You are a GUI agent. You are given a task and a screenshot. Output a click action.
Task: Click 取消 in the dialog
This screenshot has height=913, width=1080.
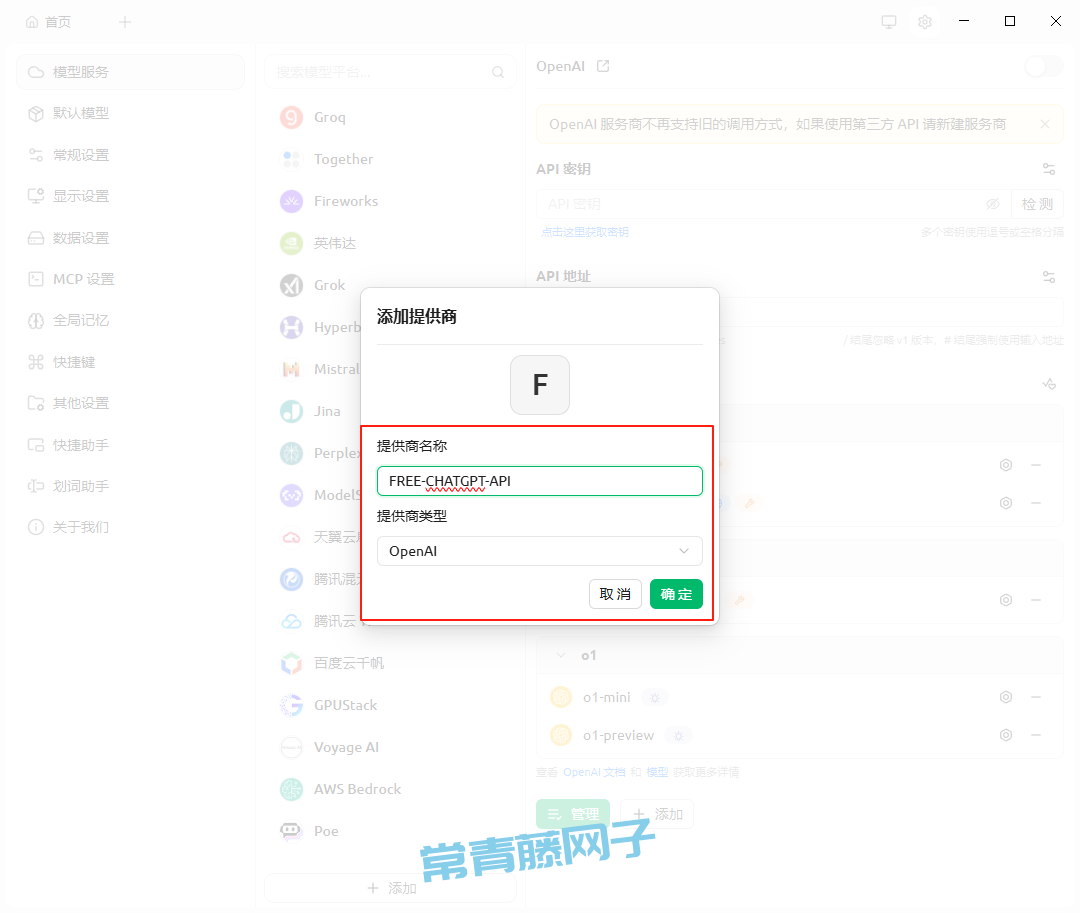(x=615, y=594)
